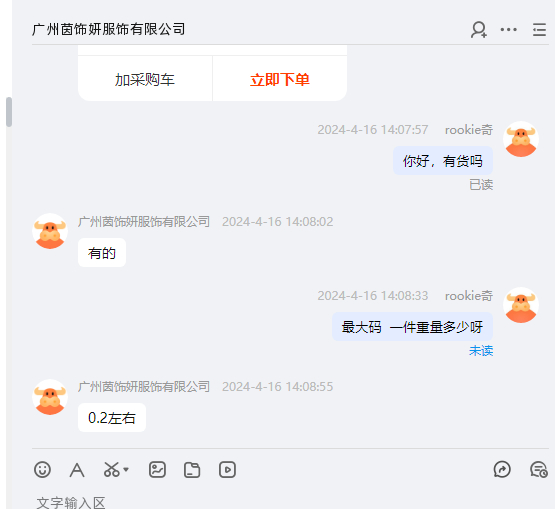Click the 加采购车 button
This screenshot has width=555, height=509.
[145, 79]
